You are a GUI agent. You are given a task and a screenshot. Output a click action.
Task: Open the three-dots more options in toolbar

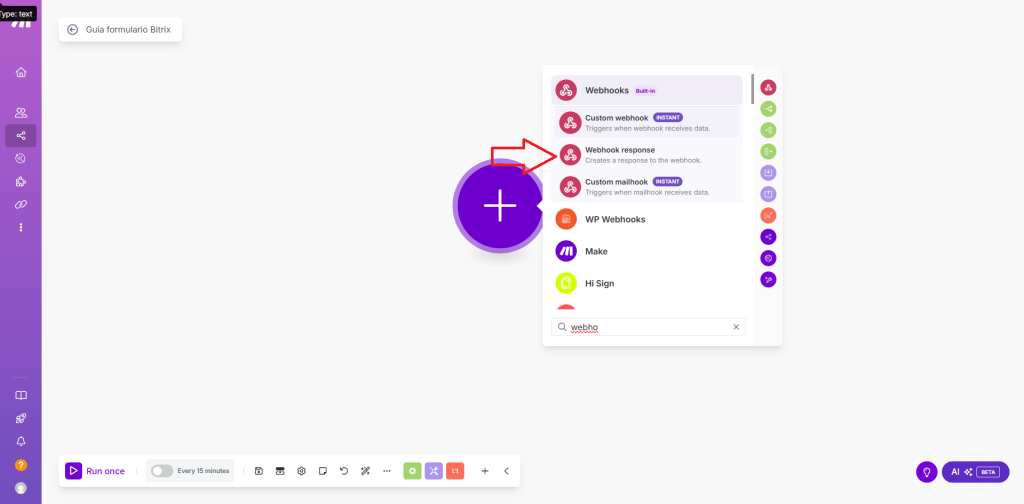tap(387, 471)
